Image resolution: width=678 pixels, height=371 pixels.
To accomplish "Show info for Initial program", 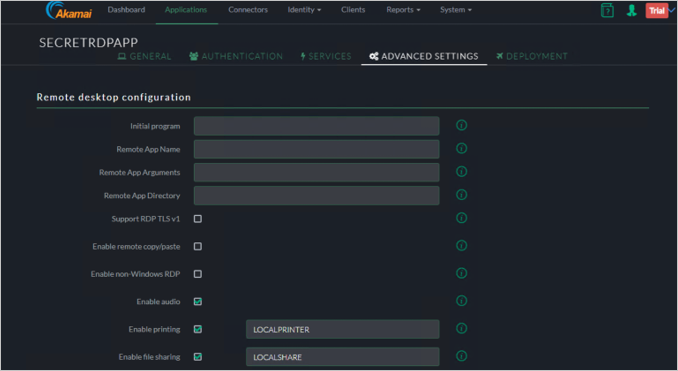I will point(461,125).
